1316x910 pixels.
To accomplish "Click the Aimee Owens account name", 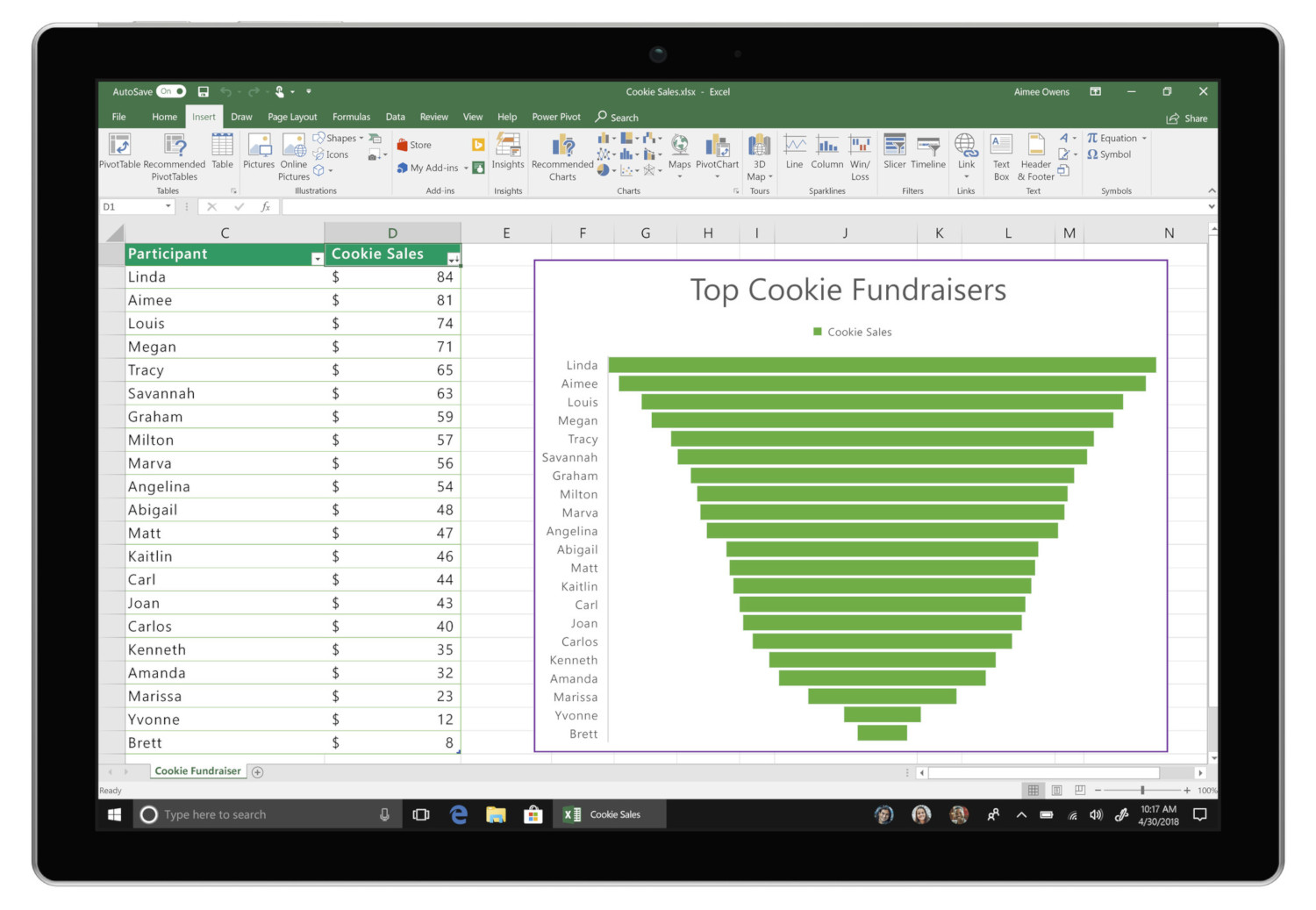I will (x=1041, y=91).
